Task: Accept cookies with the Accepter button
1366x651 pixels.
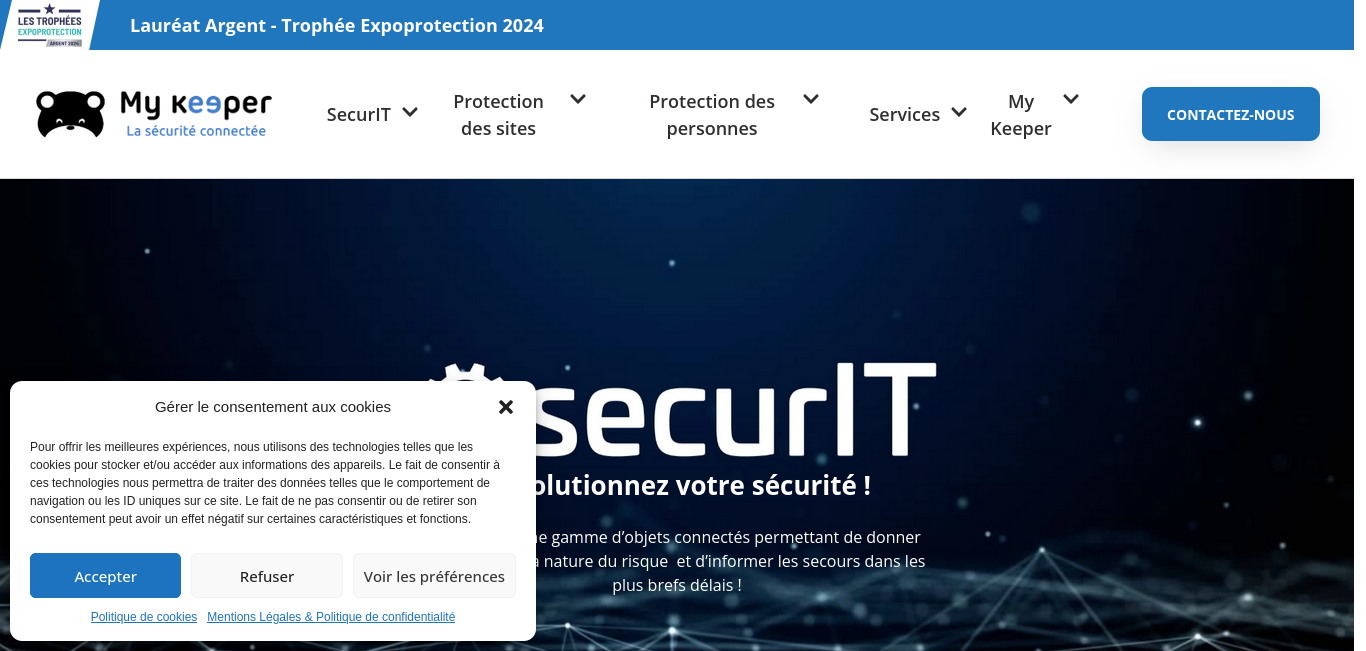Action: (105, 576)
